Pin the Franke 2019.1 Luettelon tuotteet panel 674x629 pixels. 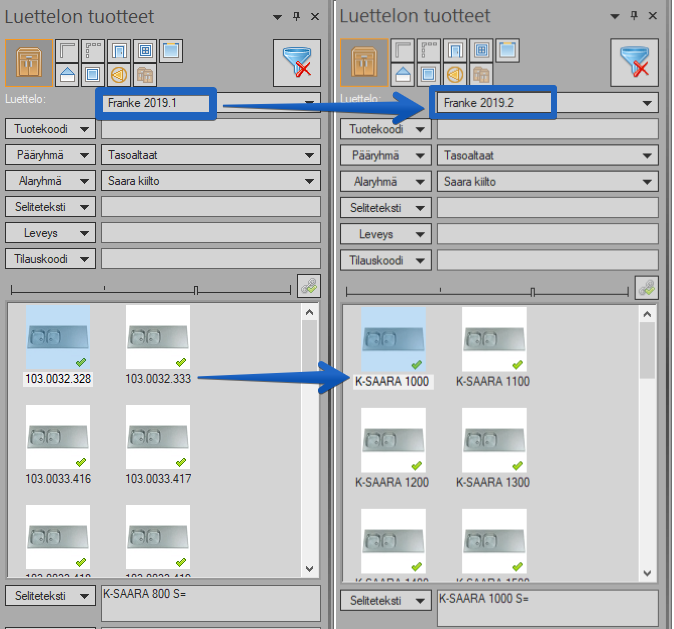coord(296,16)
